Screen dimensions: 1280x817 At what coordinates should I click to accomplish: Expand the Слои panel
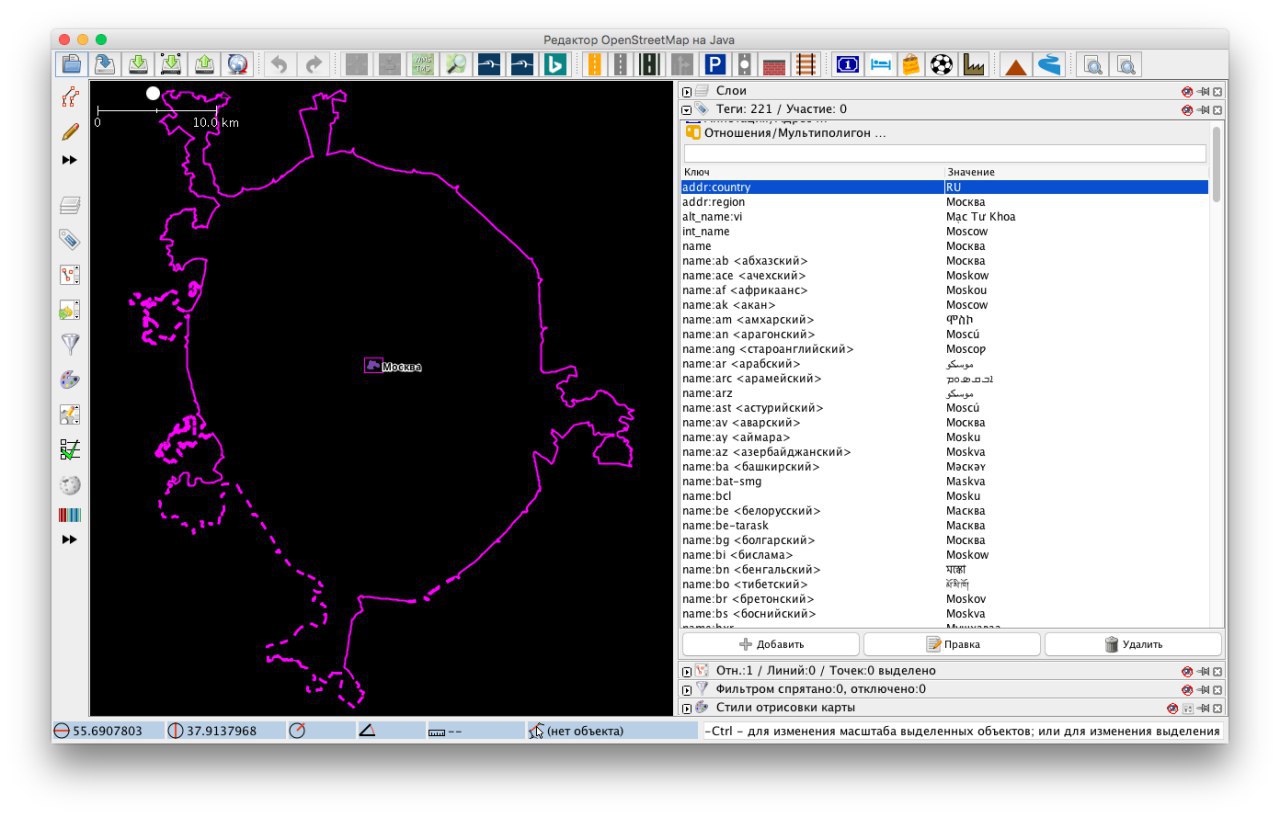(x=687, y=91)
